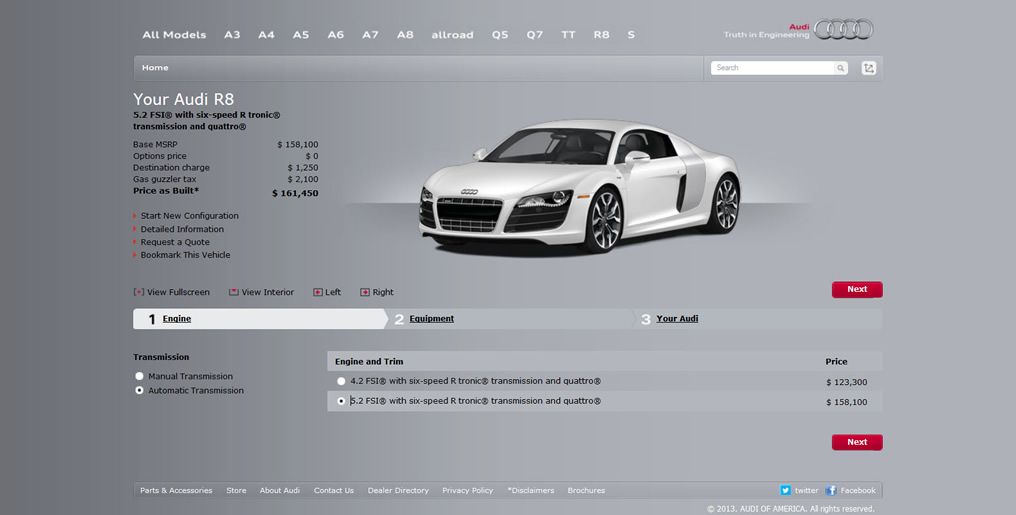Switch to step 3 Your Audi tab
The width and height of the screenshot is (1016, 515).
point(677,319)
